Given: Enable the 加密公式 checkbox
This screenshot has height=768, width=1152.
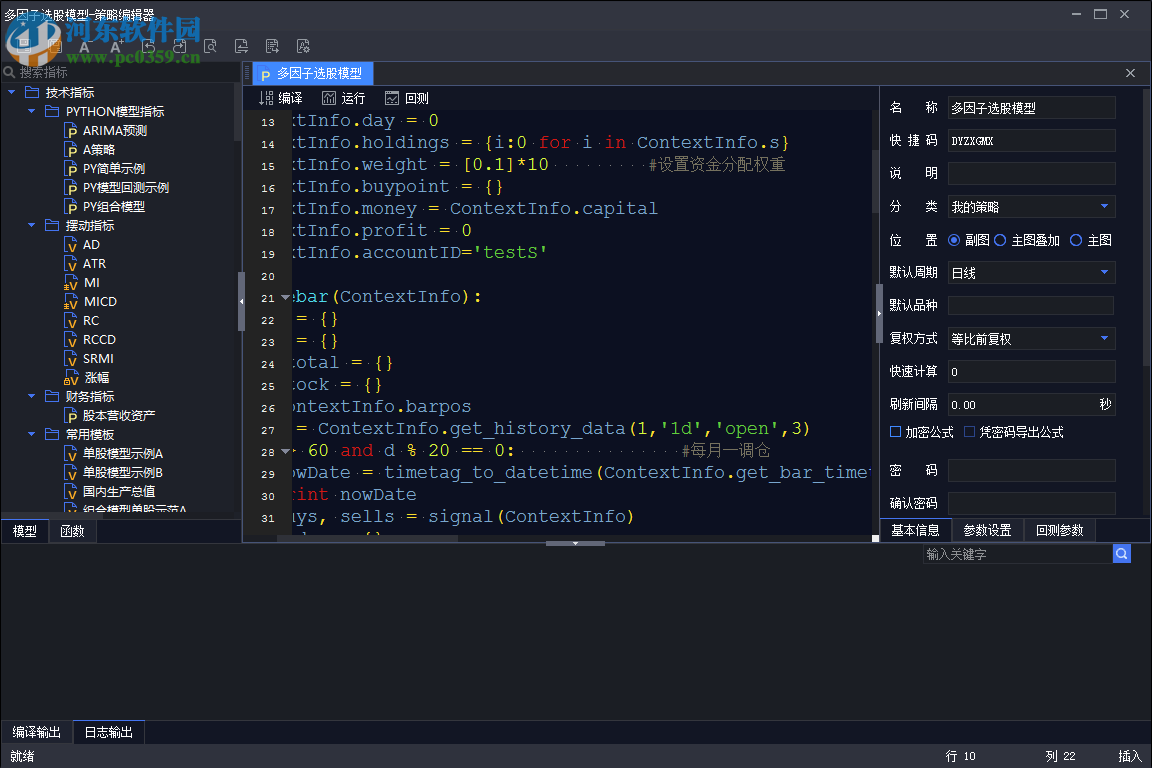Looking at the screenshot, I should click(x=896, y=432).
